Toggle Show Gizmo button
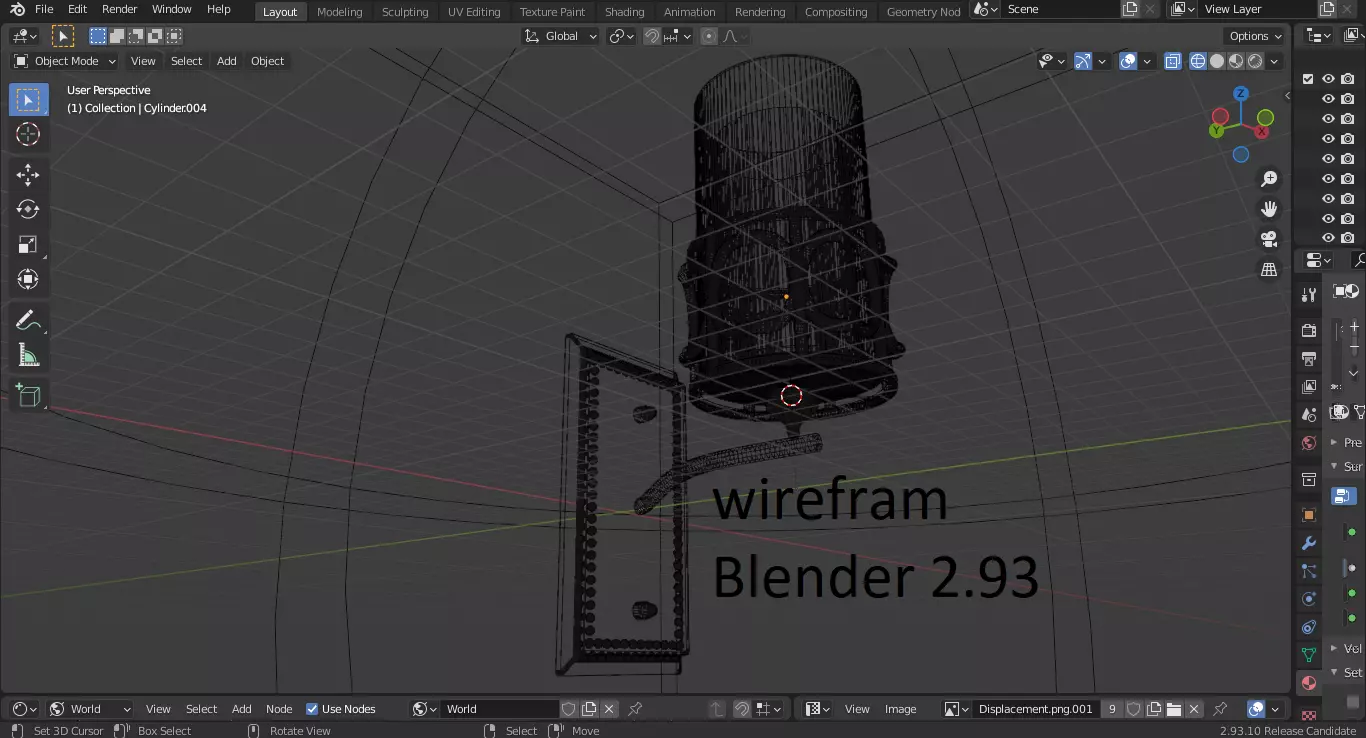Screen dimensions: 1366x738 click(x=1082, y=61)
